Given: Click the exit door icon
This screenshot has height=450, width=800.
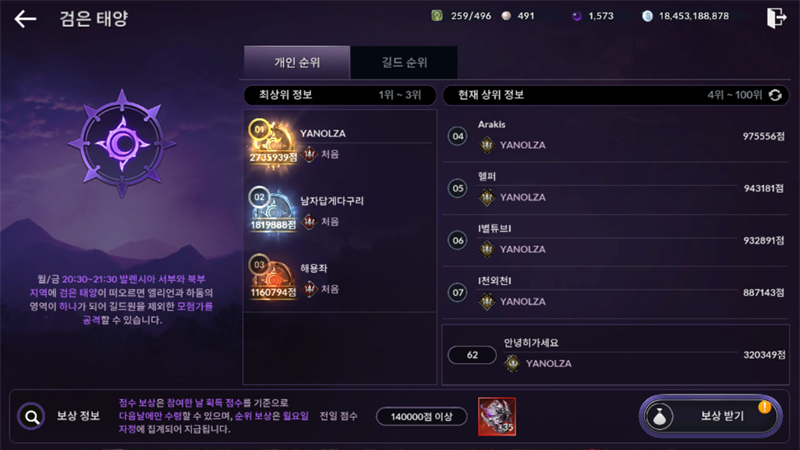Looking at the screenshot, I should (x=776, y=18).
